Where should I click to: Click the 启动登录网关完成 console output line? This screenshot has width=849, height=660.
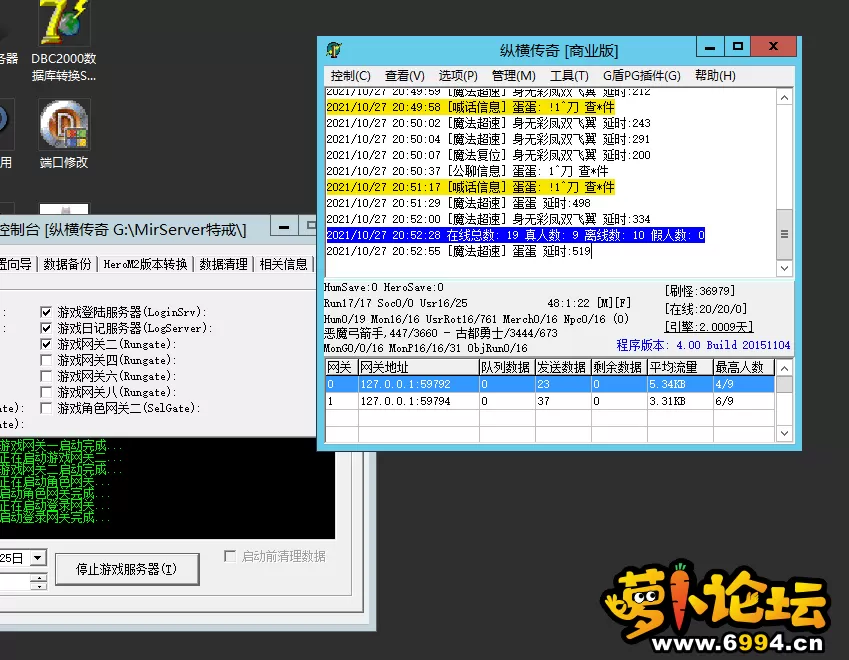(x=54, y=517)
